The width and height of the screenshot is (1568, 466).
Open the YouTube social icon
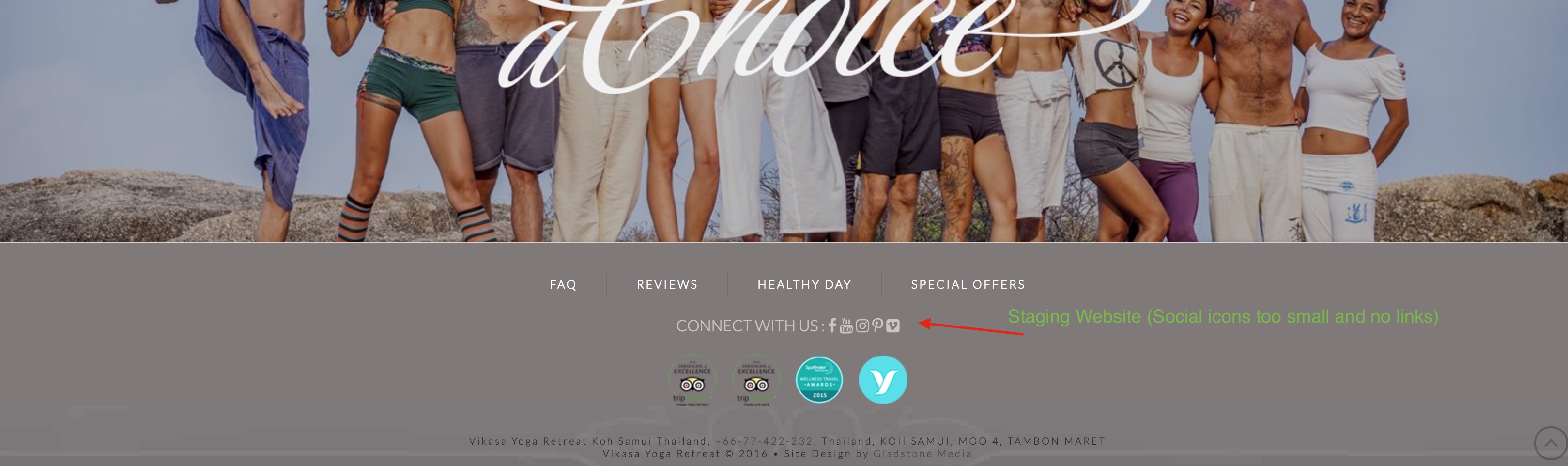point(846,326)
